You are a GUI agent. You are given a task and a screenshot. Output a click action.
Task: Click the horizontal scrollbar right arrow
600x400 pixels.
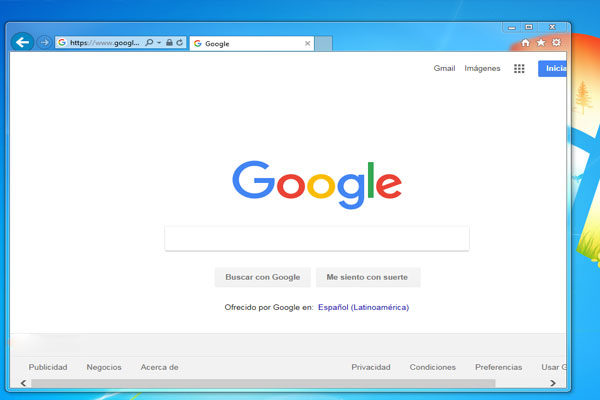(553, 383)
